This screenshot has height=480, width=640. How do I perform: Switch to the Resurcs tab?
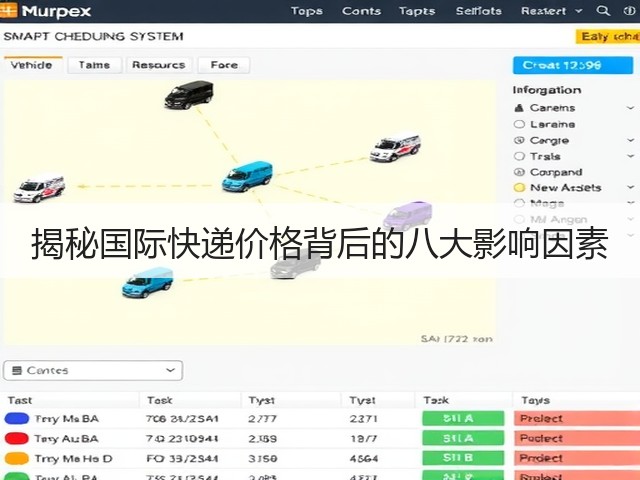(159, 65)
